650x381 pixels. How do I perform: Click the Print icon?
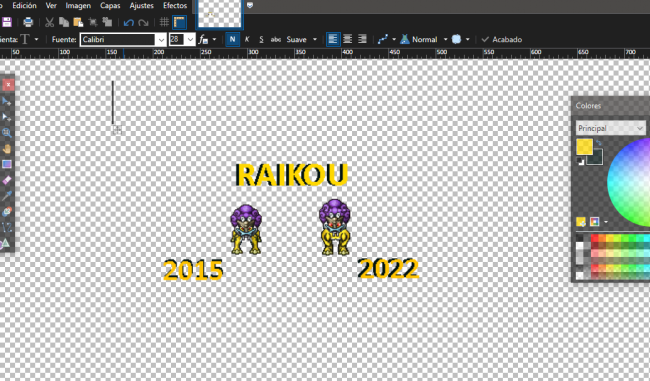[x=28, y=22]
